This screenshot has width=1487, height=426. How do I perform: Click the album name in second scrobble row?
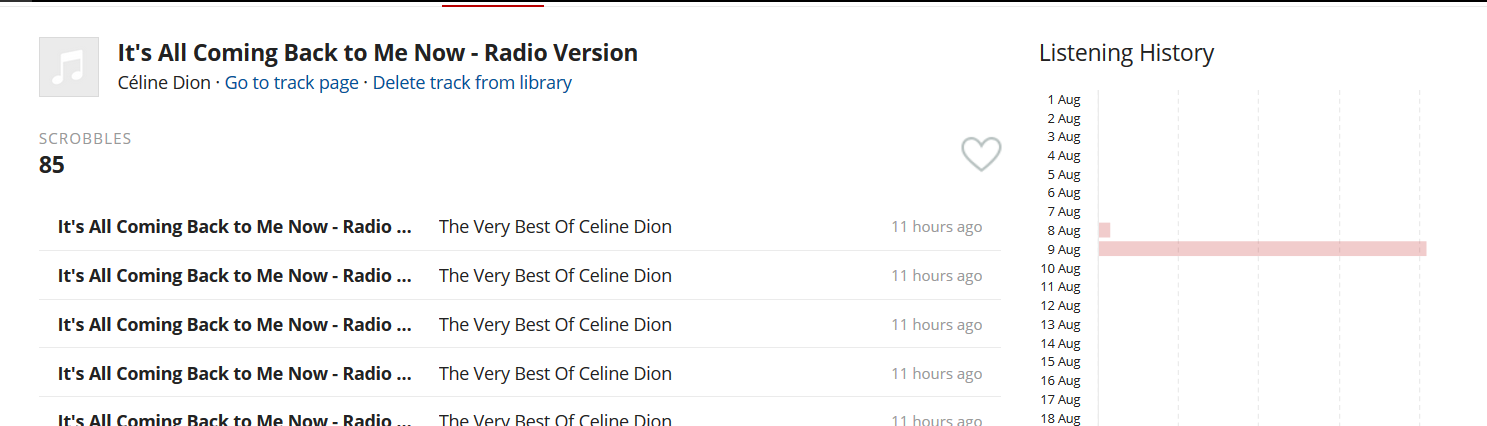point(555,276)
